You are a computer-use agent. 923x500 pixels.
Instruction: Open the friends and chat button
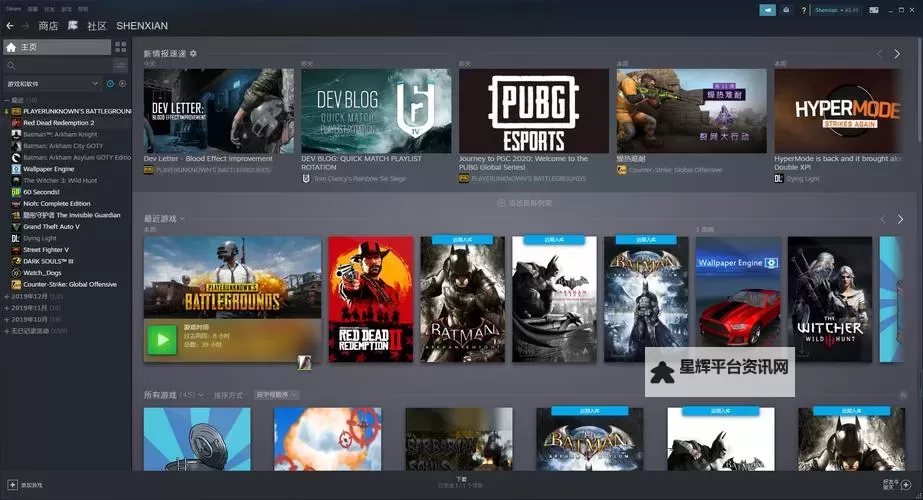click(897, 485)
